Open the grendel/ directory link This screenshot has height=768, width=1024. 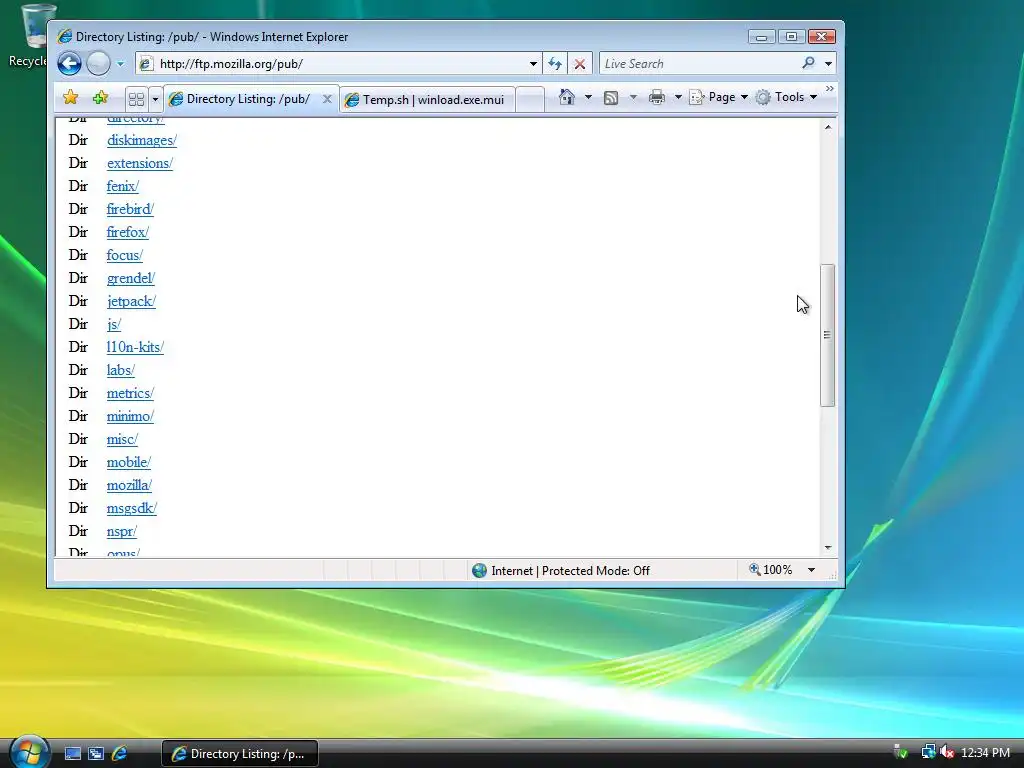pyautogui.click(x=131, y=278)
